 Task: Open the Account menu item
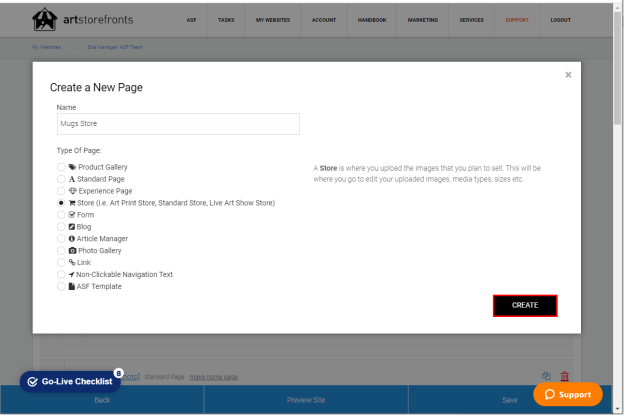click(x=324, y=20)
